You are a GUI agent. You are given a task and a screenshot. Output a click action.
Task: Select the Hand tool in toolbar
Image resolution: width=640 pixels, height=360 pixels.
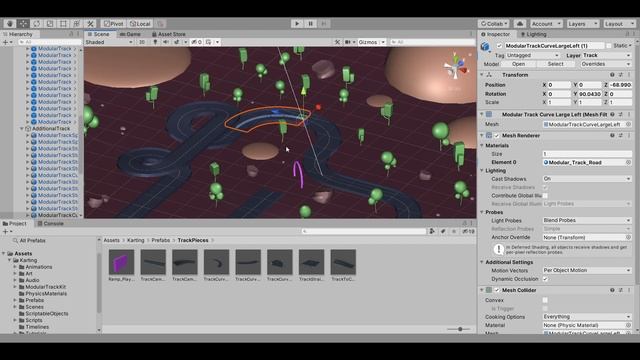tap(10, 24)
